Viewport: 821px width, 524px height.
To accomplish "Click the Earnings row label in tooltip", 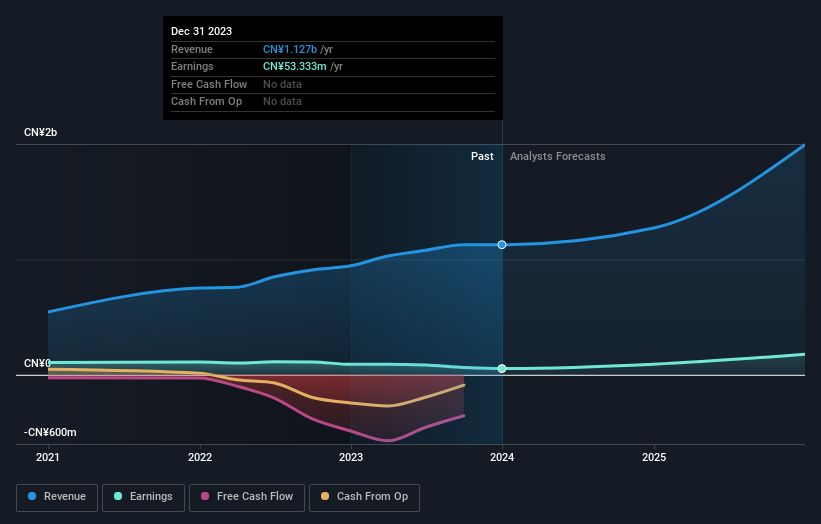I will 192,66.
